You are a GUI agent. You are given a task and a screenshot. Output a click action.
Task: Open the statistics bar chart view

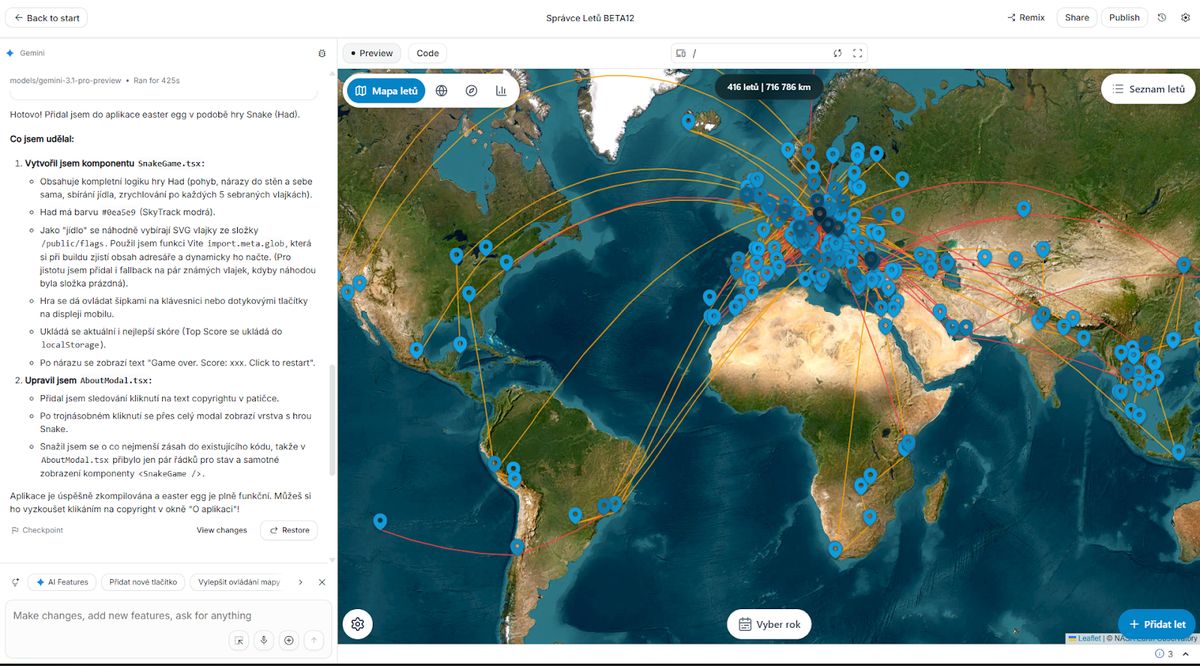(x=501, y=91)
